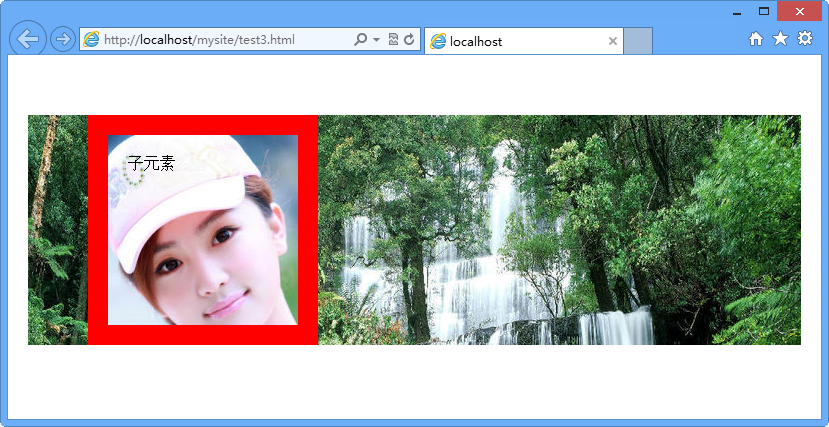829x427 pixels.
Task: Open the Tools gear menu
Action: coord(805,39)
